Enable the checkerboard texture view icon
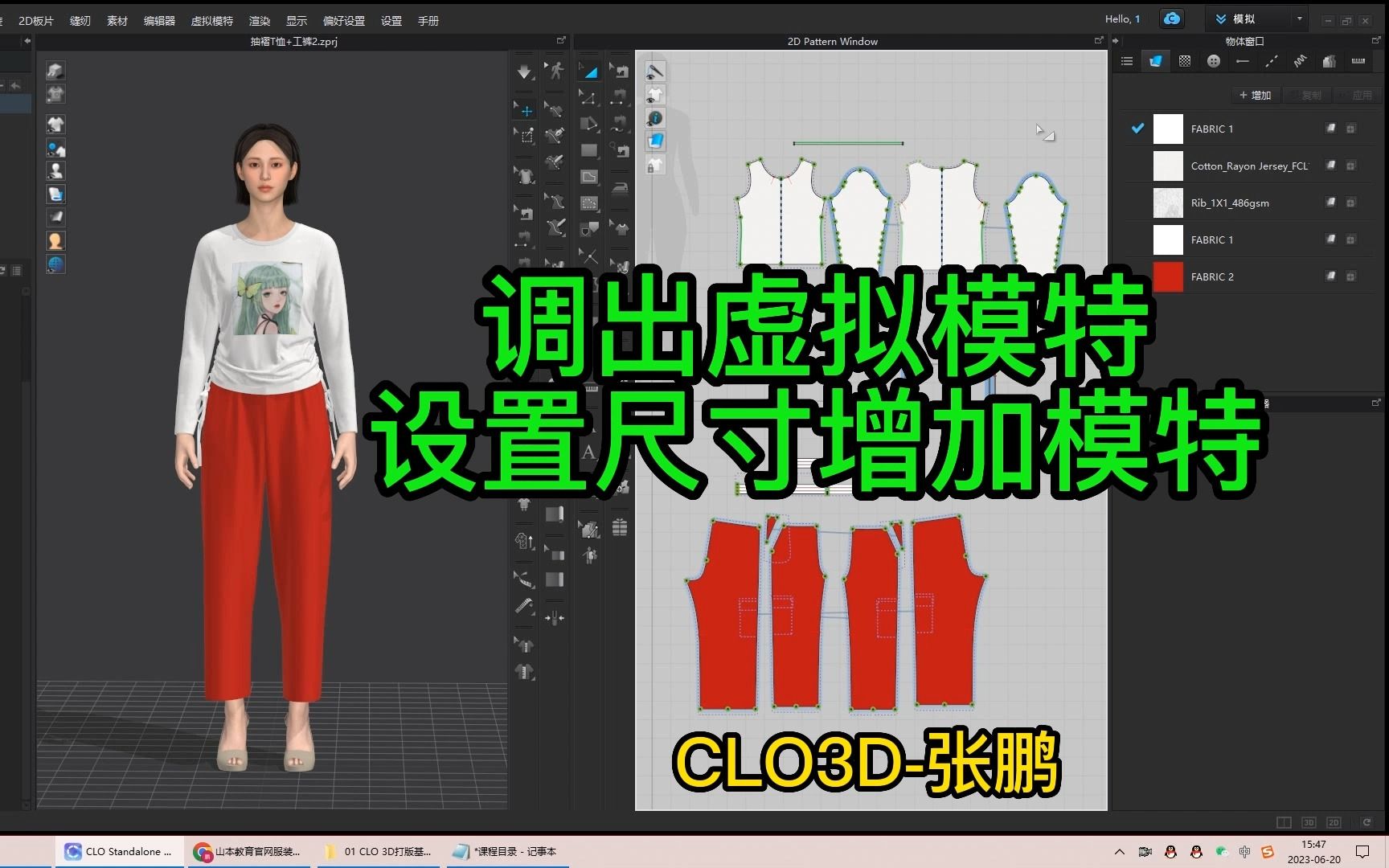 (1183, 61)
